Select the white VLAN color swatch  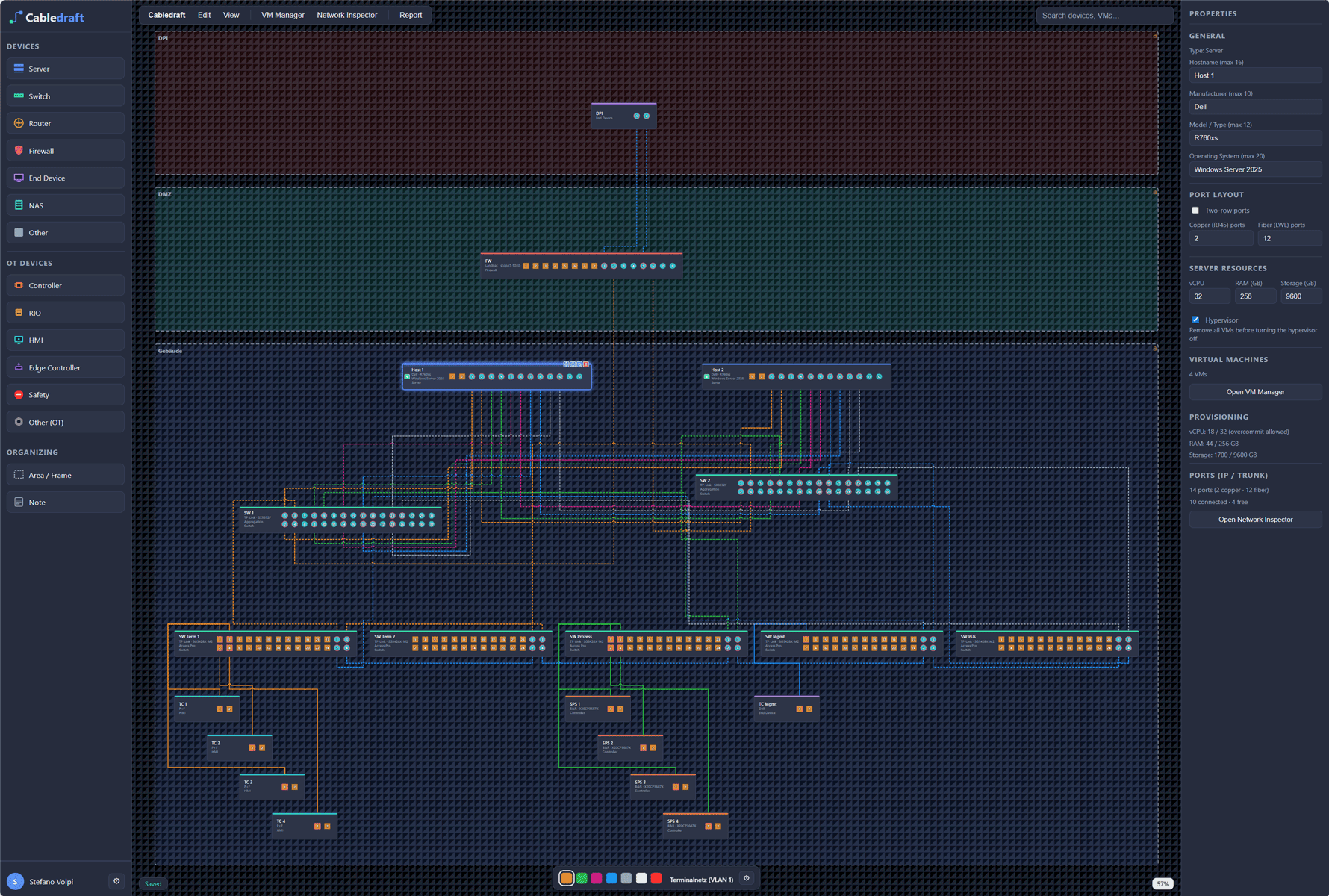tap(641, 879)
